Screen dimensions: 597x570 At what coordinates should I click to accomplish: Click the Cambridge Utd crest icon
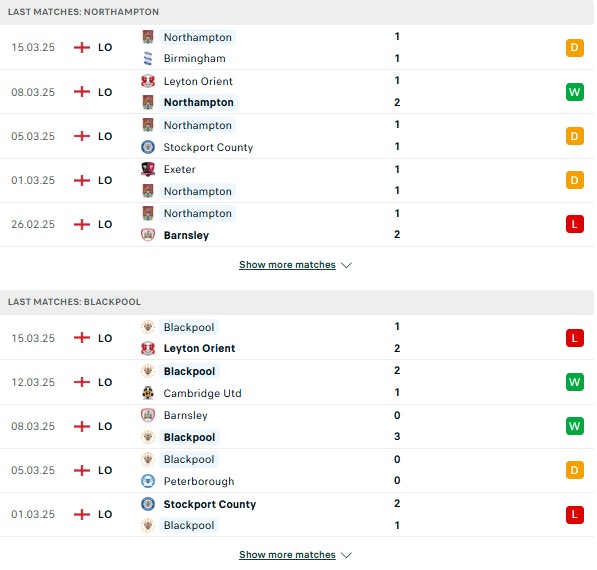[x=148, y=393]
